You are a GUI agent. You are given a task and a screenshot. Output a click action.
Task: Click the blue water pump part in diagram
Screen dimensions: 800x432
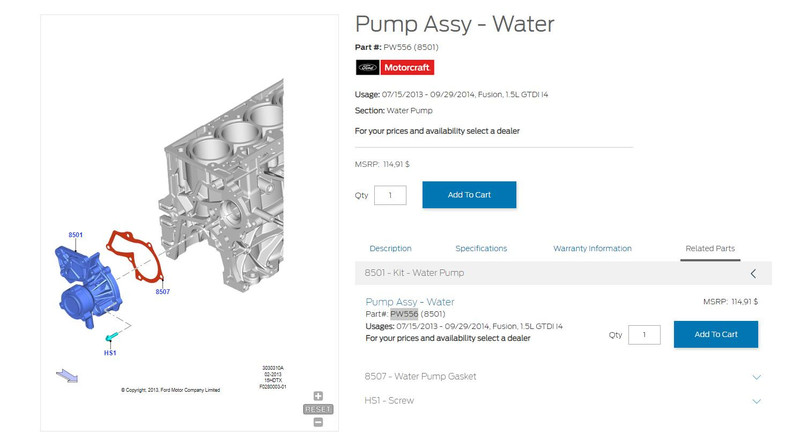coord(87,283)
